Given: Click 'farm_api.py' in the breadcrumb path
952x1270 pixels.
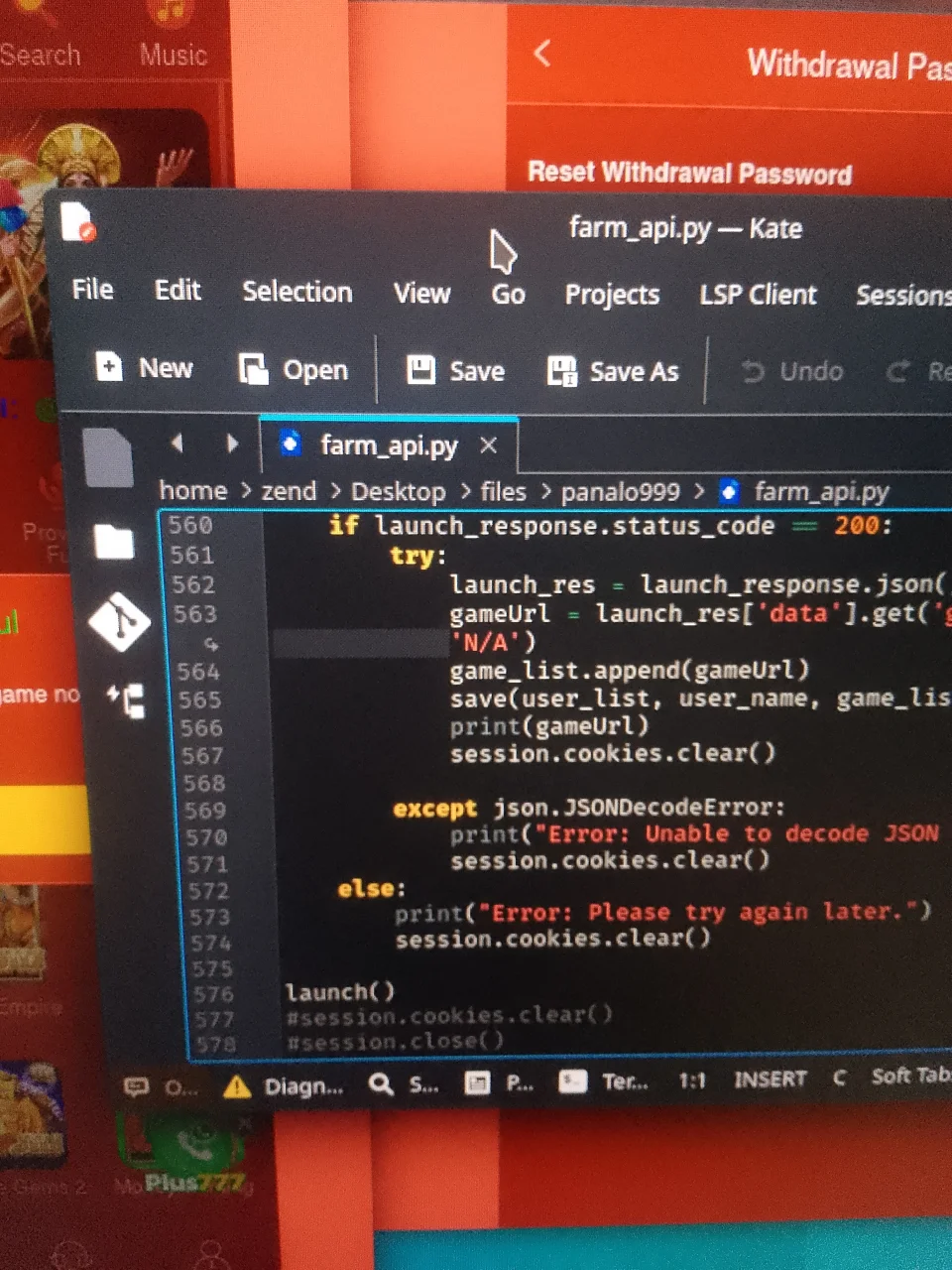Looking at the screenshot, I should click(821, 491).
